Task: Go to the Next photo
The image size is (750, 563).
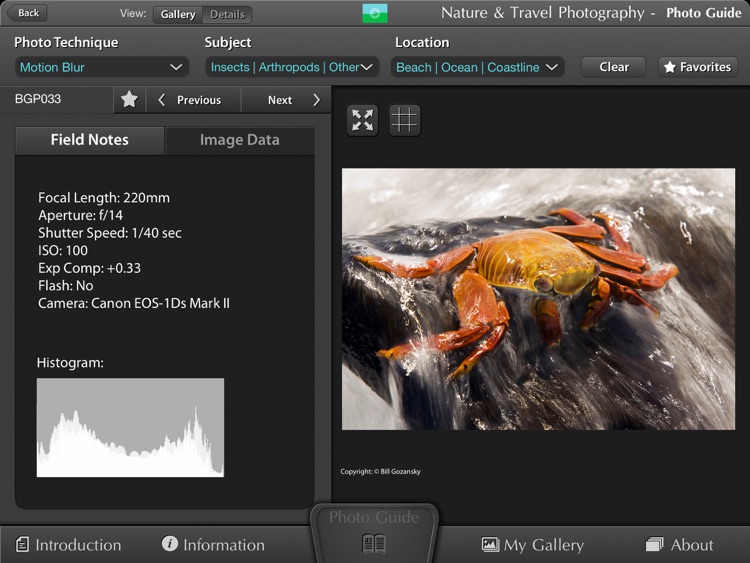Action: [286, 100]
